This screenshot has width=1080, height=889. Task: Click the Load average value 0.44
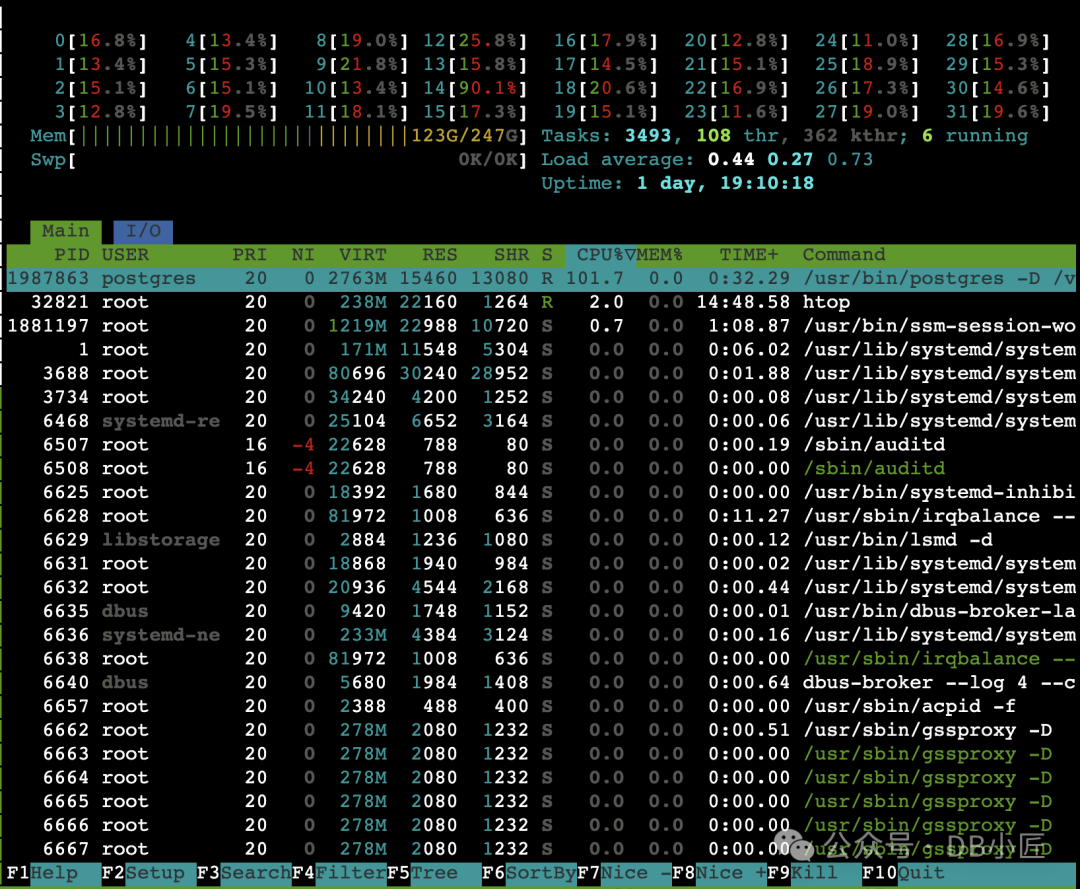click(x=731, y=160)
